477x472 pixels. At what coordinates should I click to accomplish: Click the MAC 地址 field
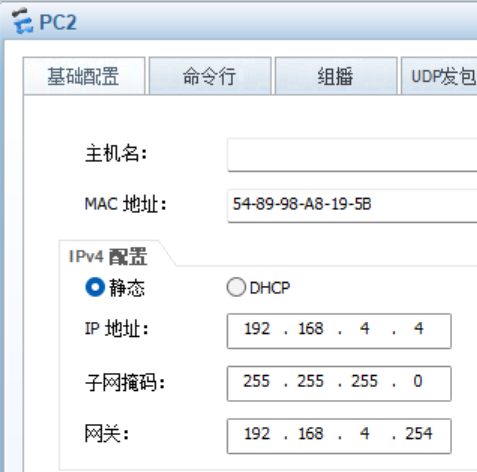tap(352, 206)
